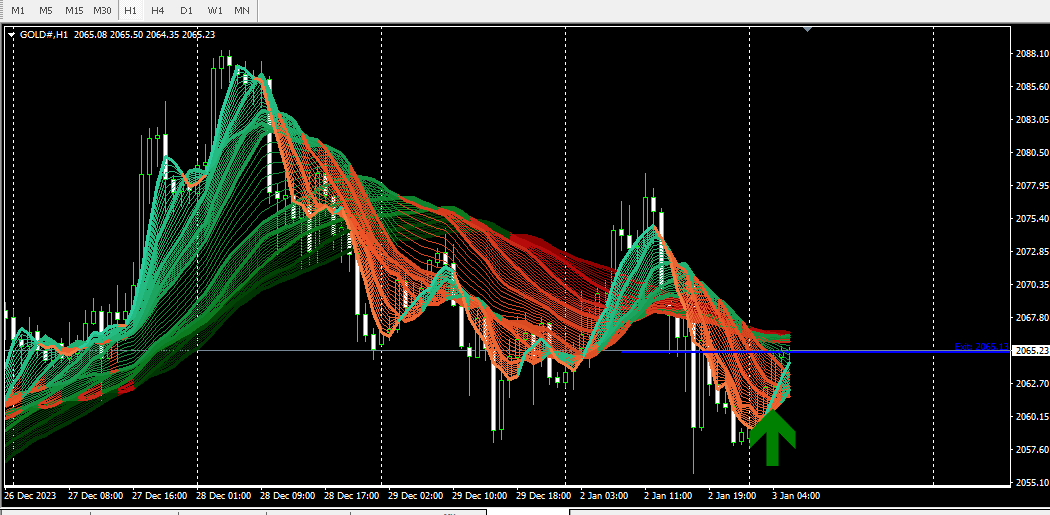Open the GOLD#,H1 chart dropdown triangle
The image size is (1050, 515).
coord(11,35)
